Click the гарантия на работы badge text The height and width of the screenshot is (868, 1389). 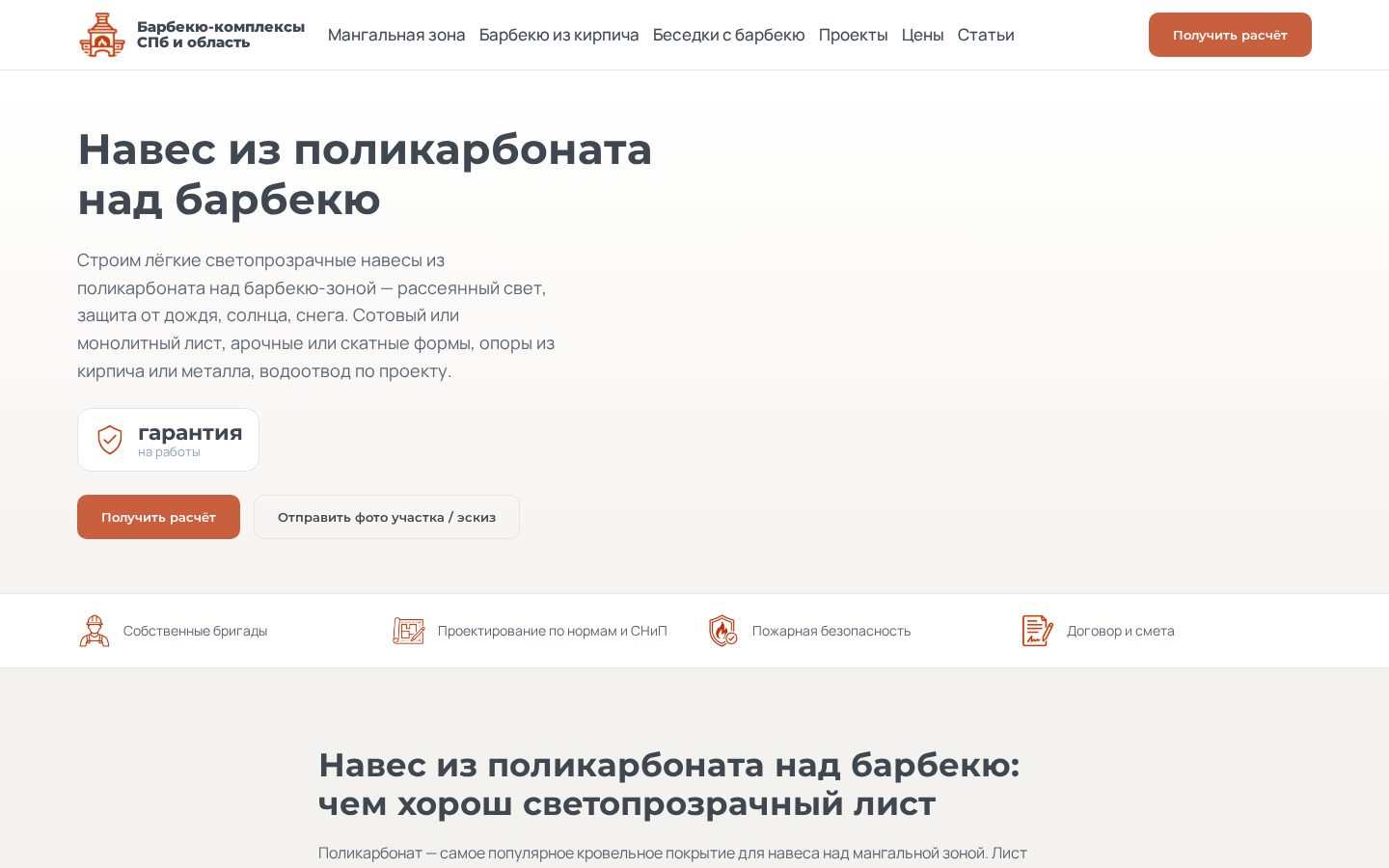pos(190,440)
